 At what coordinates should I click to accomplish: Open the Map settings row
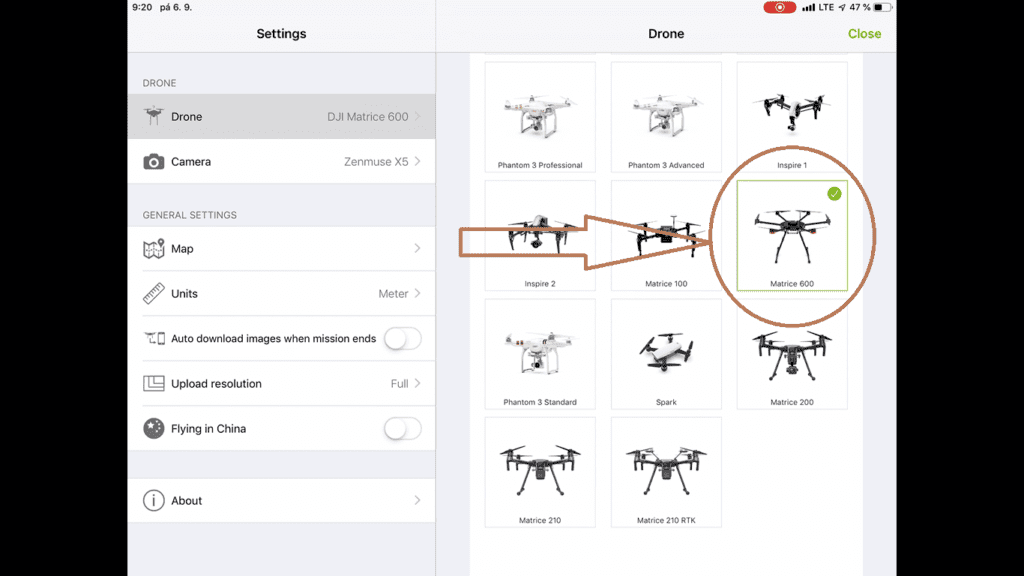pos(281,249)
